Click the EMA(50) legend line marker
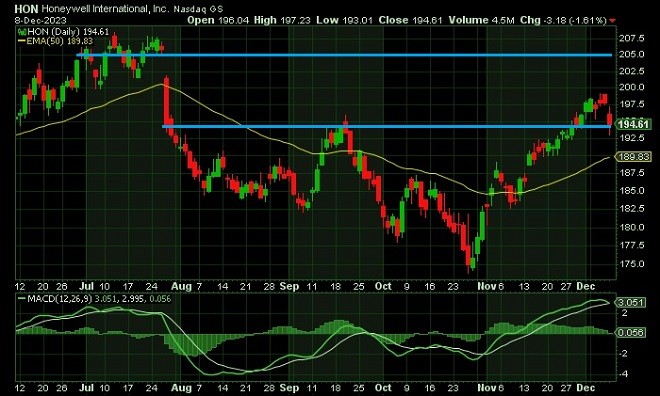Screen dimensions: 660x396 (x=21, y=41)
